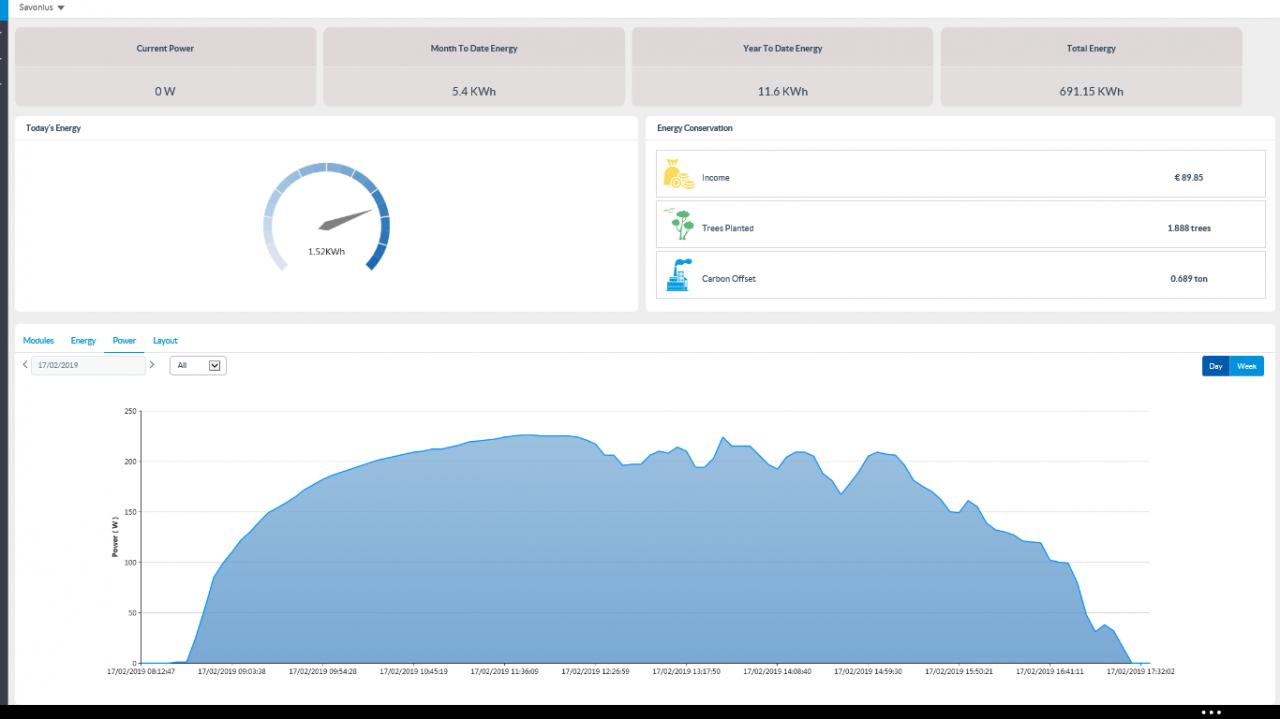This screenshot has height=719, width=1280.
Task: Click the Year To Date Energy heading
Action: (x=782, y=48)
